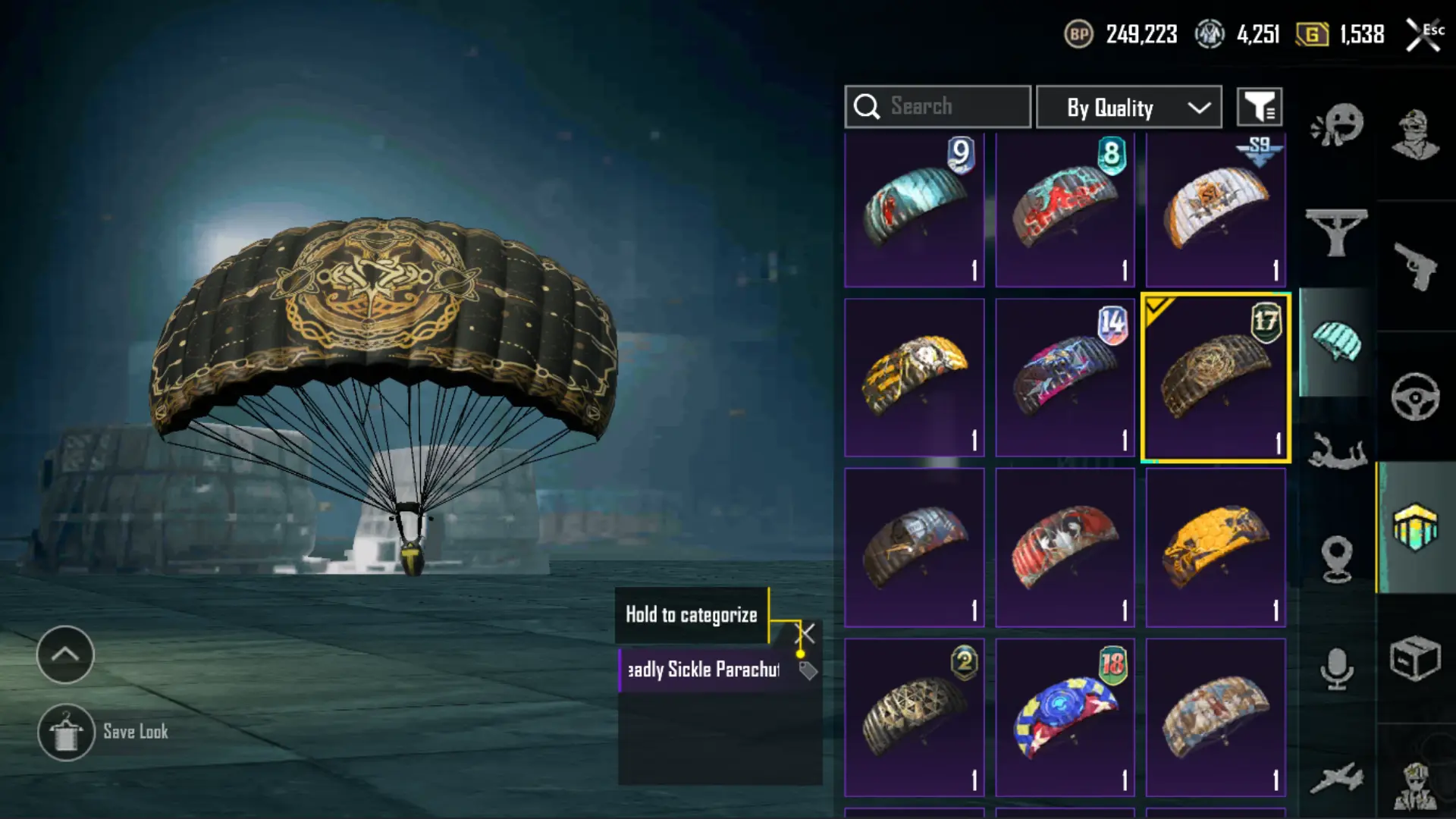Click the Search input field

click(937, 107)
